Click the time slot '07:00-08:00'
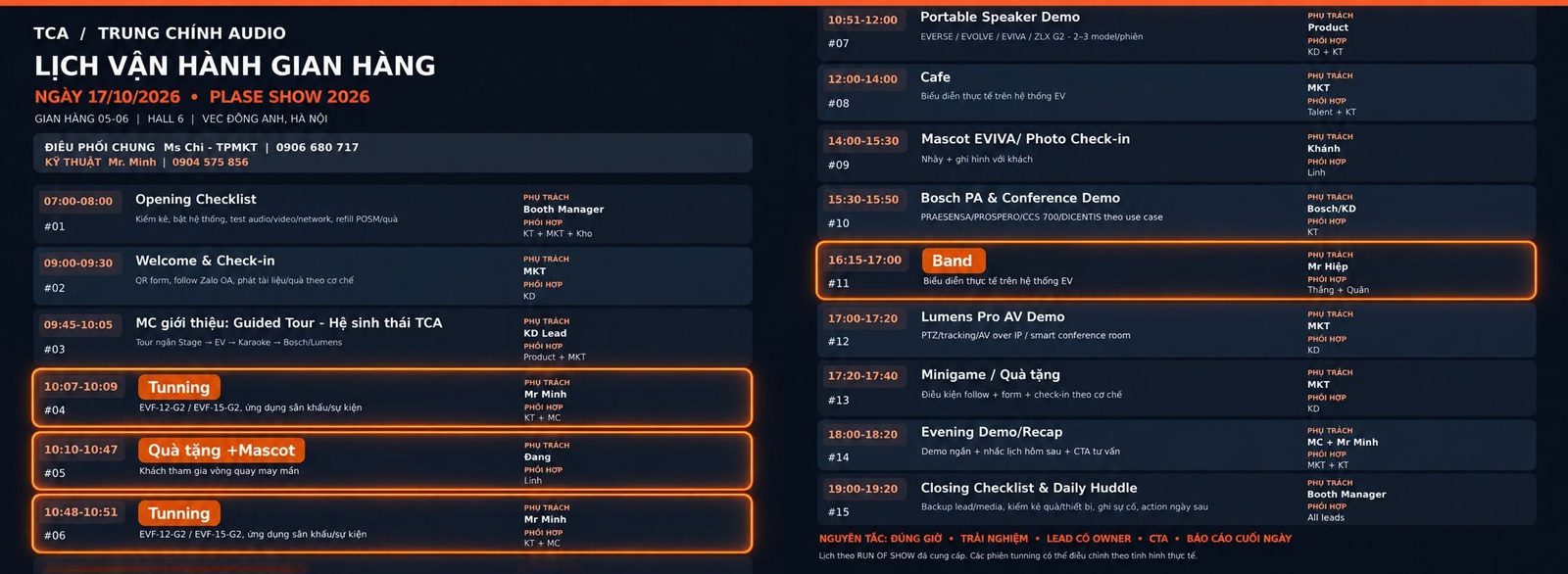This screenshot has height=574, width=1568. (78, 201)
